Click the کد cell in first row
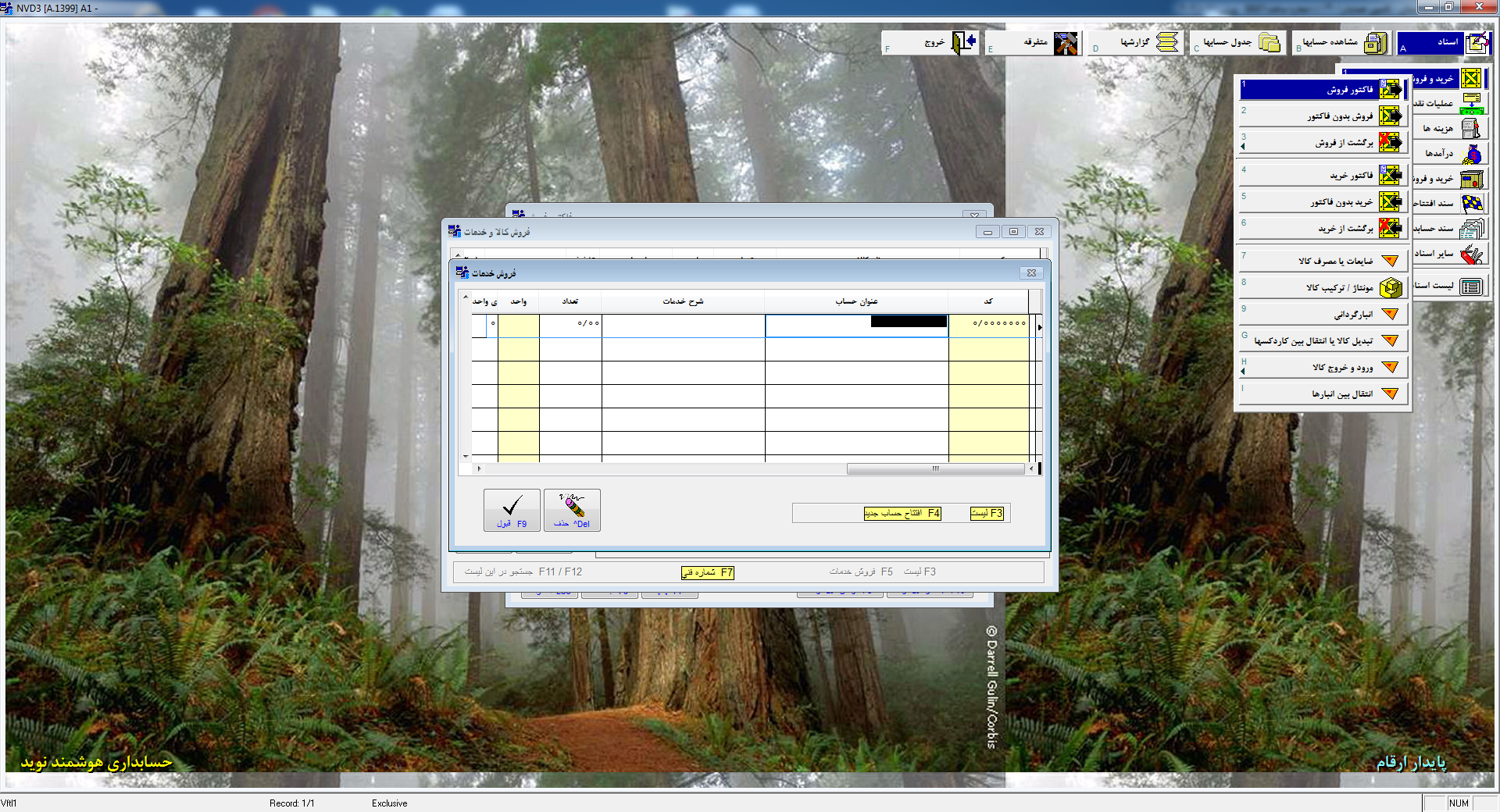Image resolution: width=1500 pixels, height=812 pixels. [x=989, y=326]
